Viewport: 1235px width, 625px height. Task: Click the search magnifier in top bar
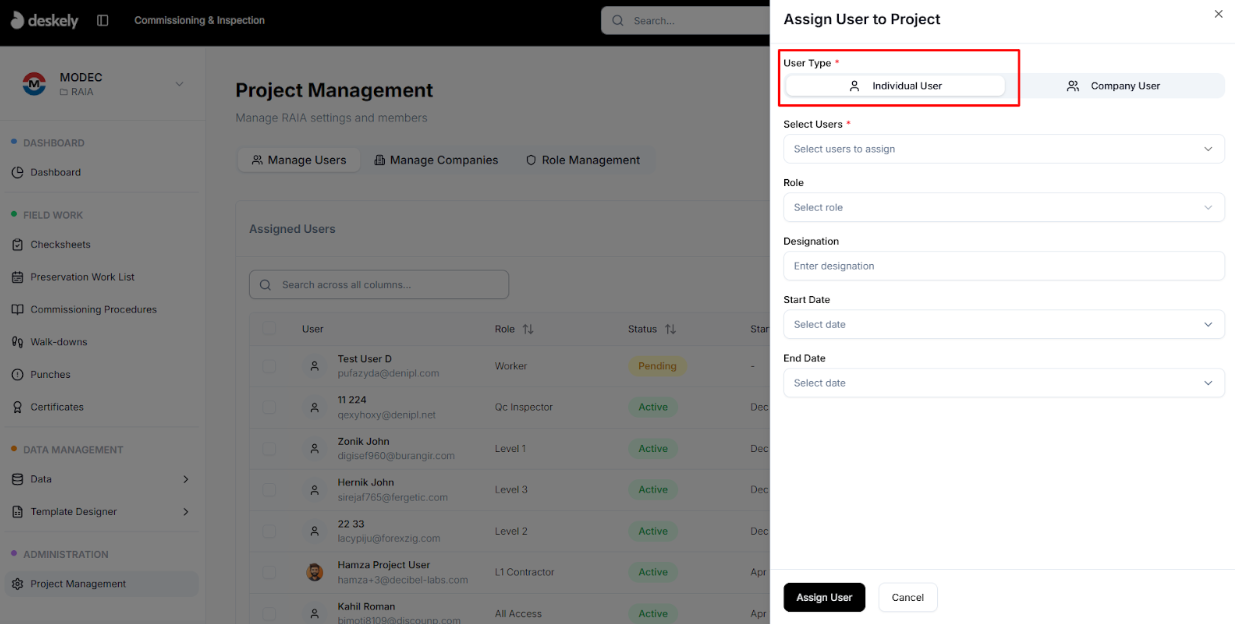click(617, 20)
